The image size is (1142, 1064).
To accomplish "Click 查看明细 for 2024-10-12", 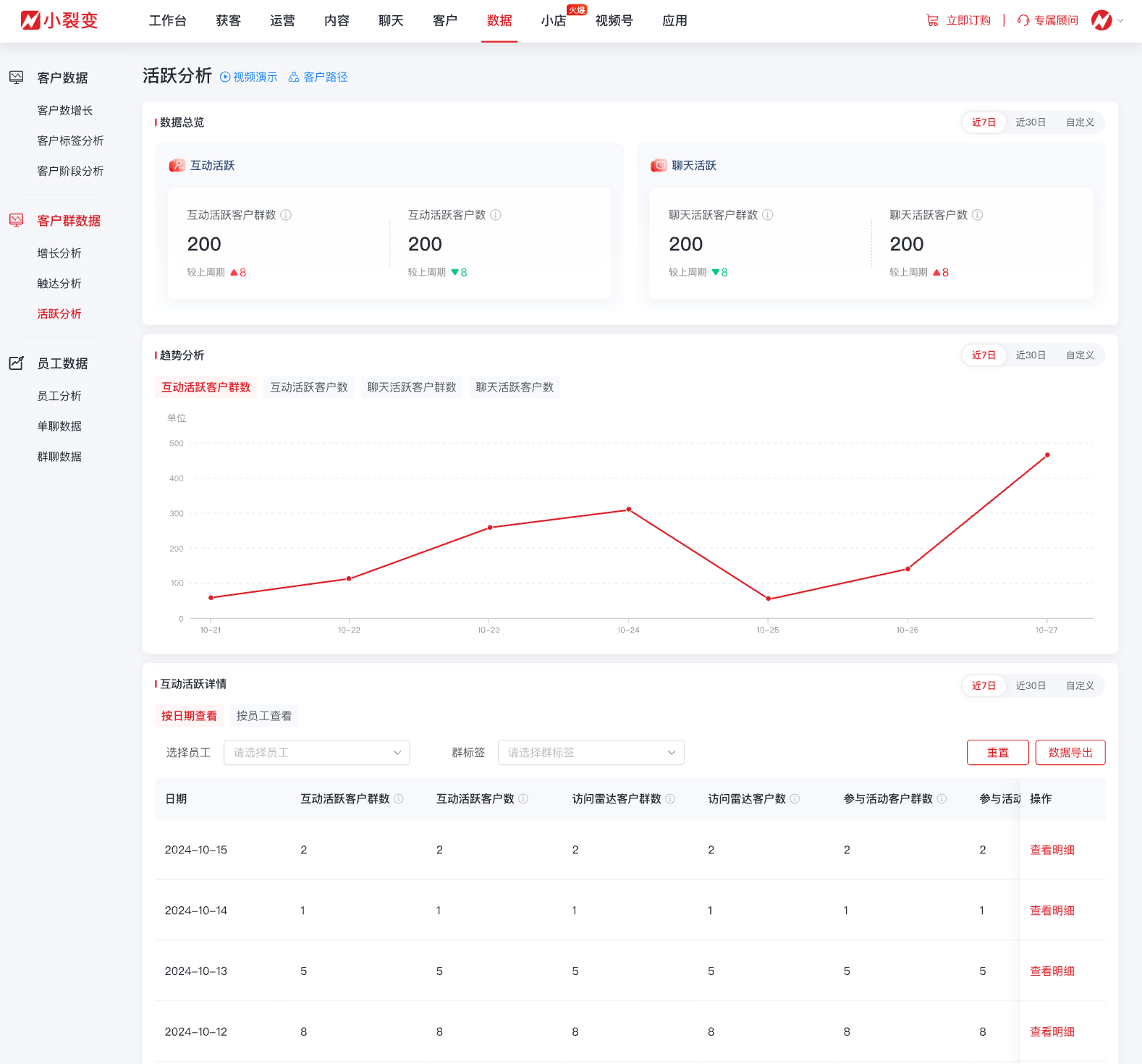I will pyautogui.click(x=1052, y=1031).
